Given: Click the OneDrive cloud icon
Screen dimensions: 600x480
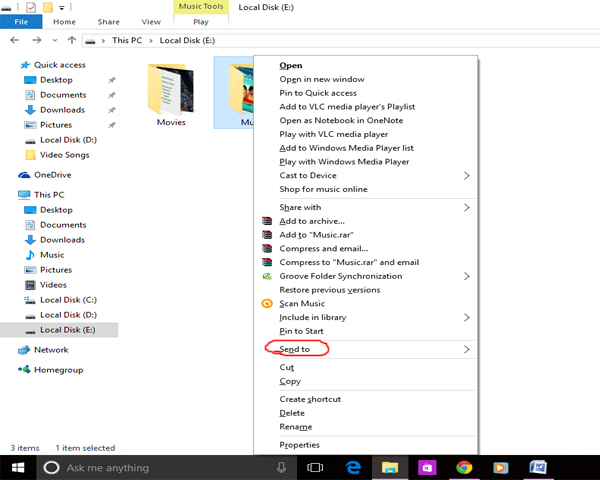Looking at the screenshot, I should [24, 175].
